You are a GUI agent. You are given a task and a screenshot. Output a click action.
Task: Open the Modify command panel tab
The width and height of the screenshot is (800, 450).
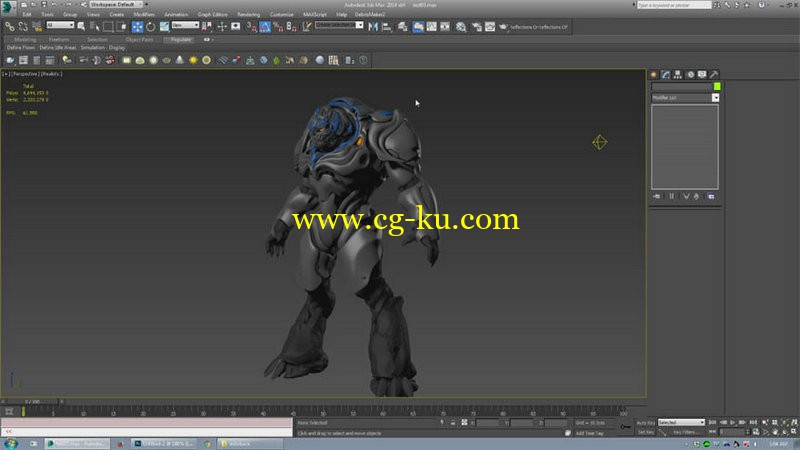click(x=666, y=74)
